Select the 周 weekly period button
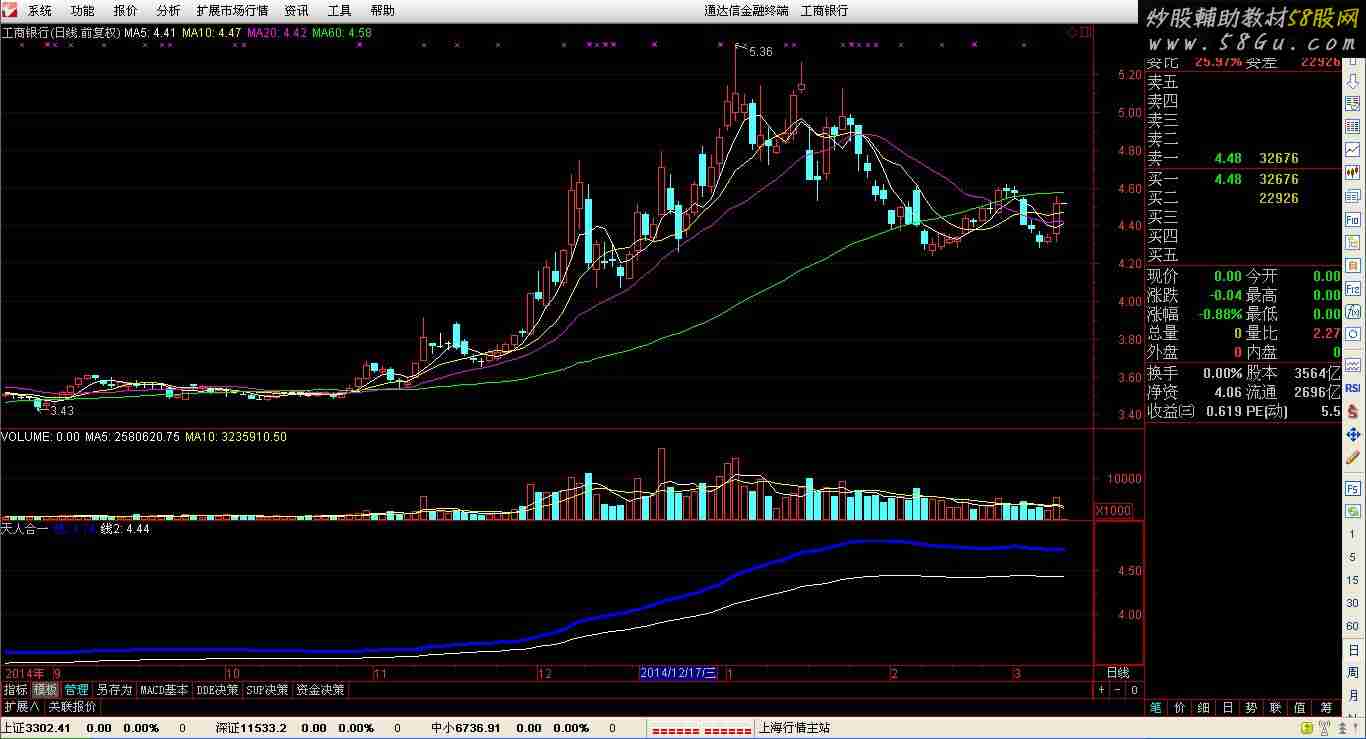 [1352, 675]
